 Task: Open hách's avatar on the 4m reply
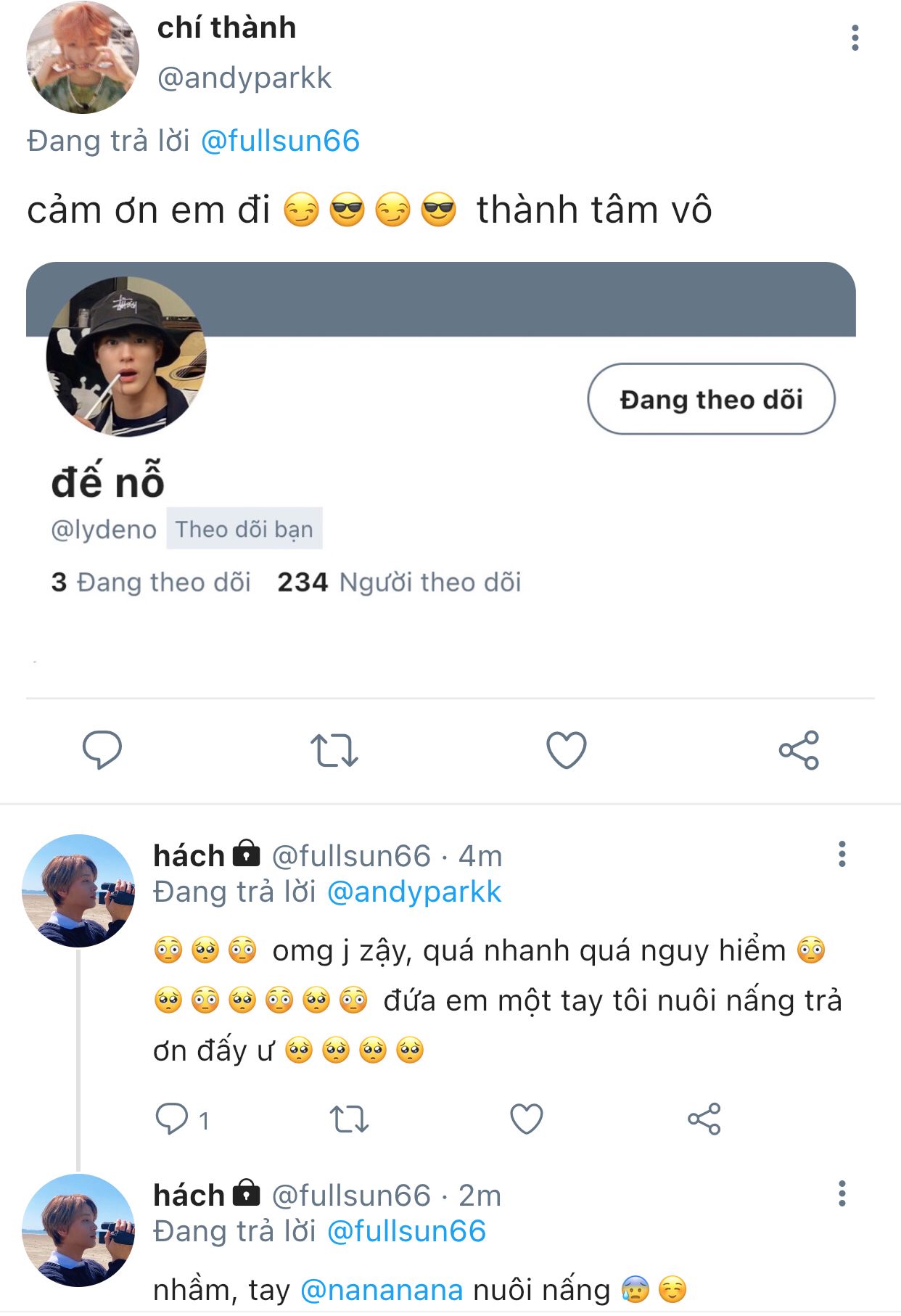click(78, 891)
